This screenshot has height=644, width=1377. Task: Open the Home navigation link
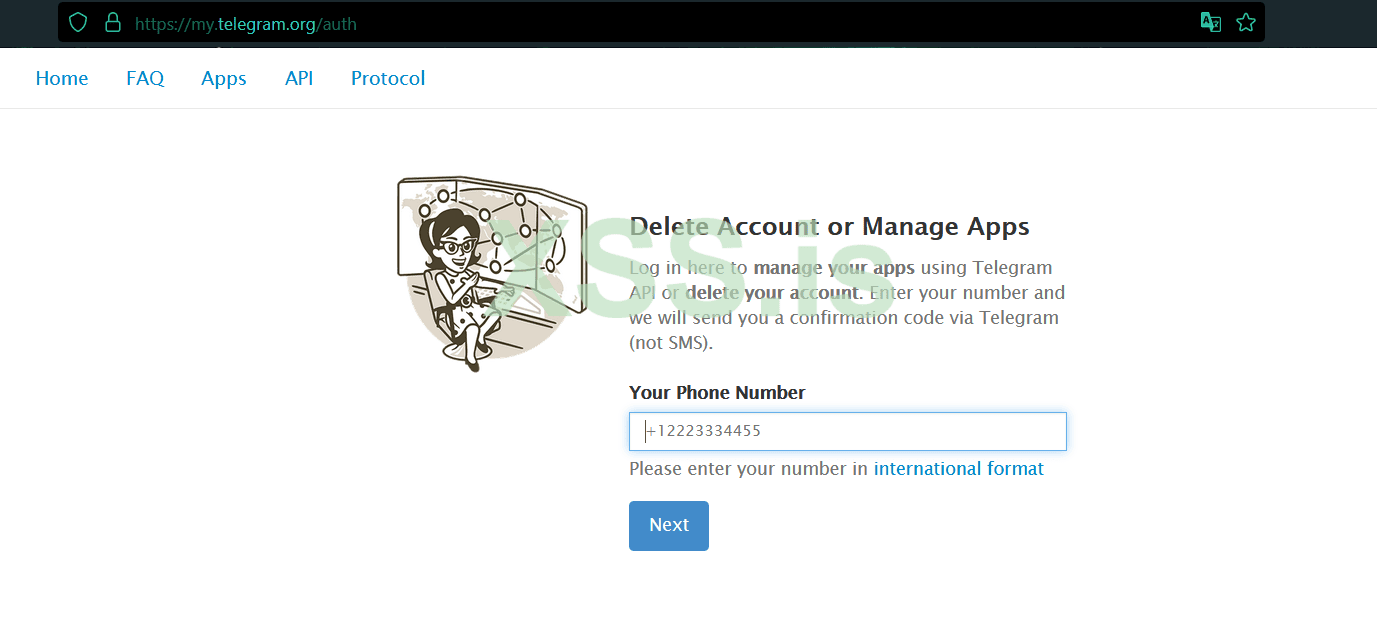(x=62, y=78)
